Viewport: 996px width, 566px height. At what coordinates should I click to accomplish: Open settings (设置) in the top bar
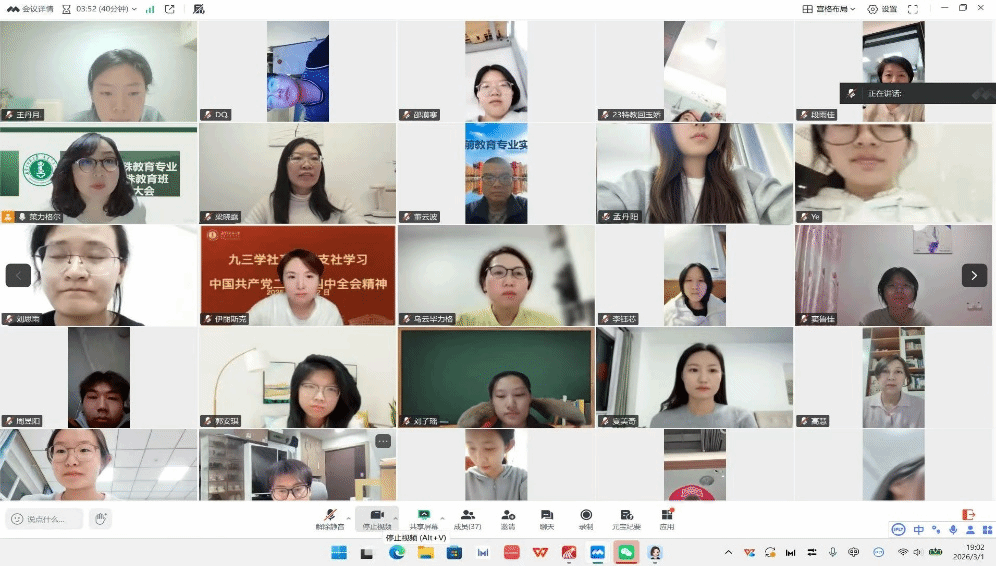(x=882, y=9)
